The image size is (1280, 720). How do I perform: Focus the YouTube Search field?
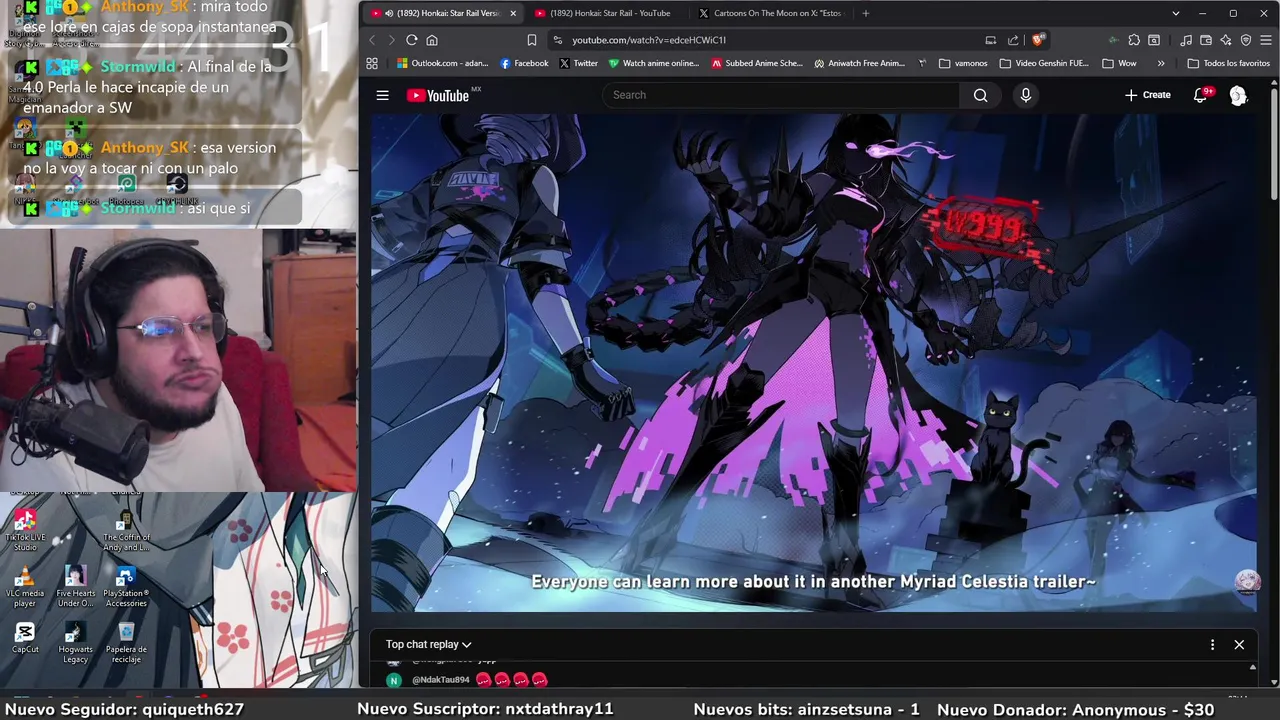click(780, 95)
